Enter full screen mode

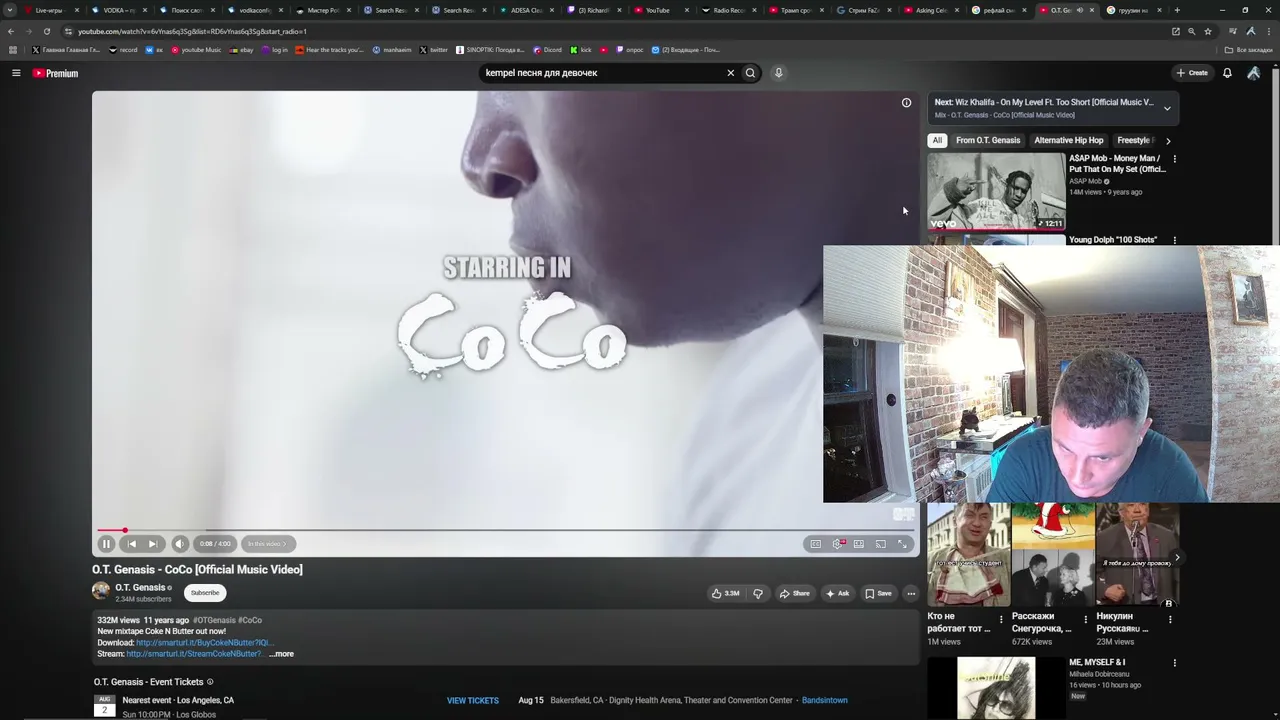[x=902, y=544]
